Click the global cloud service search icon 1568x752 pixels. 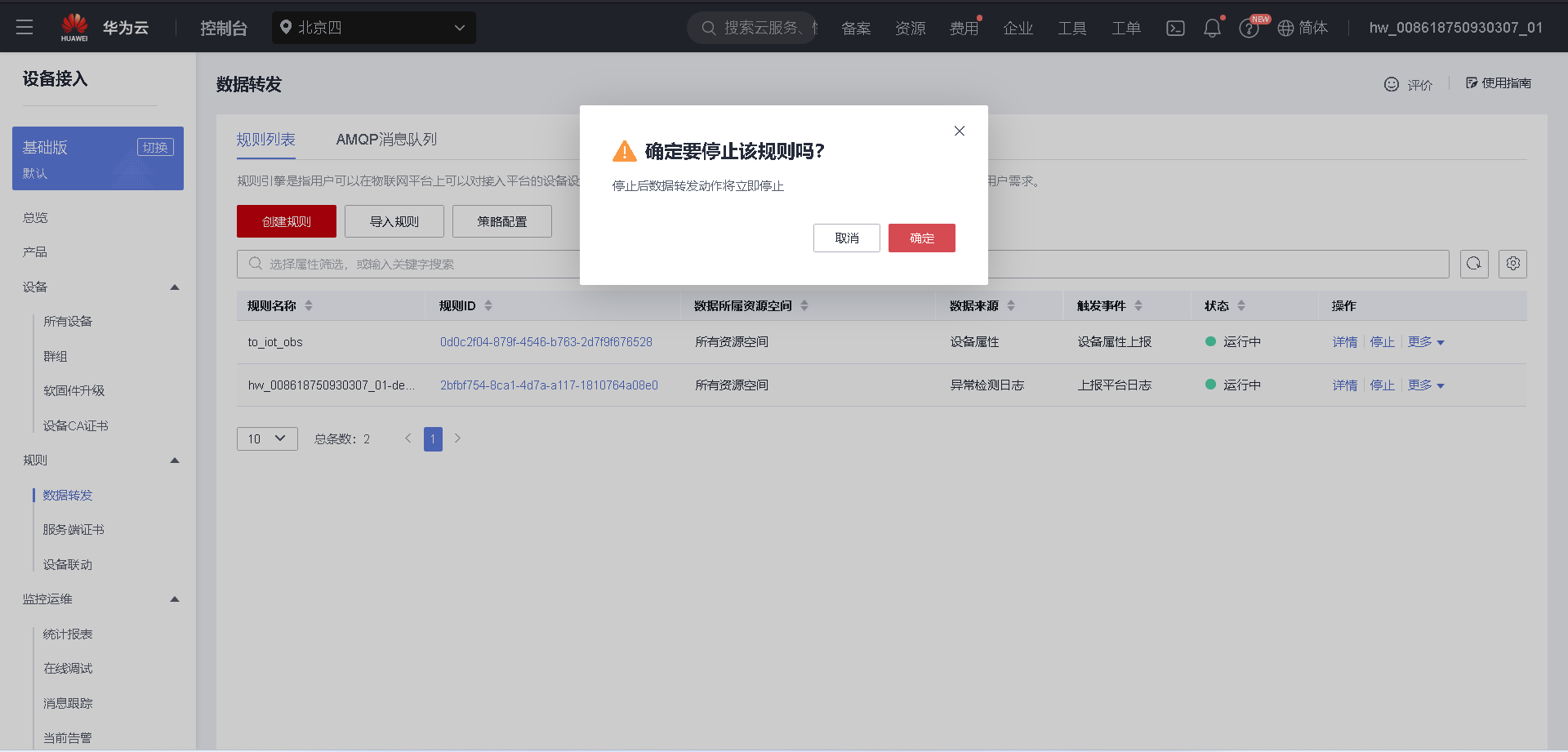pos(707,27)
